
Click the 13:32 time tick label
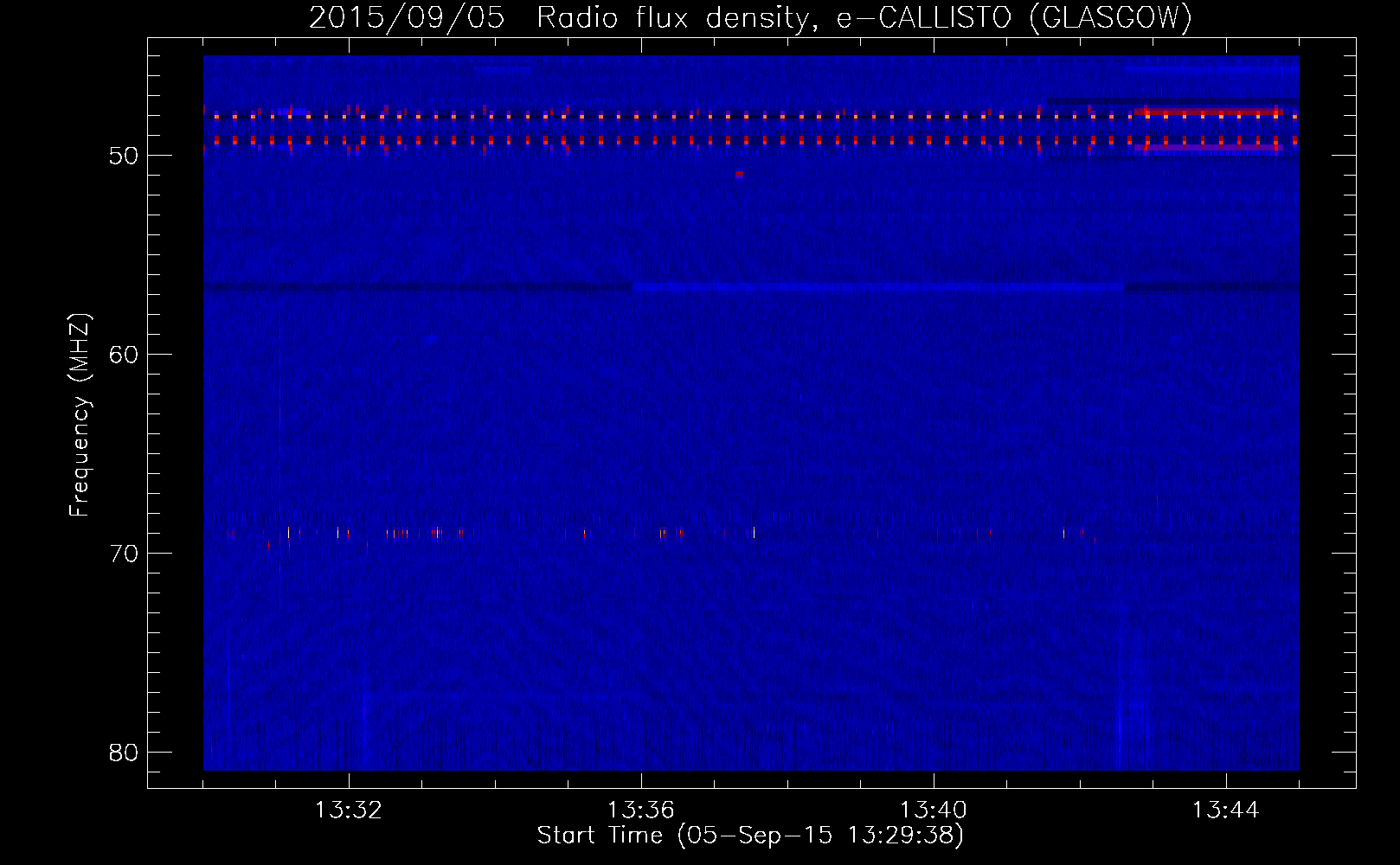[349, 811]
